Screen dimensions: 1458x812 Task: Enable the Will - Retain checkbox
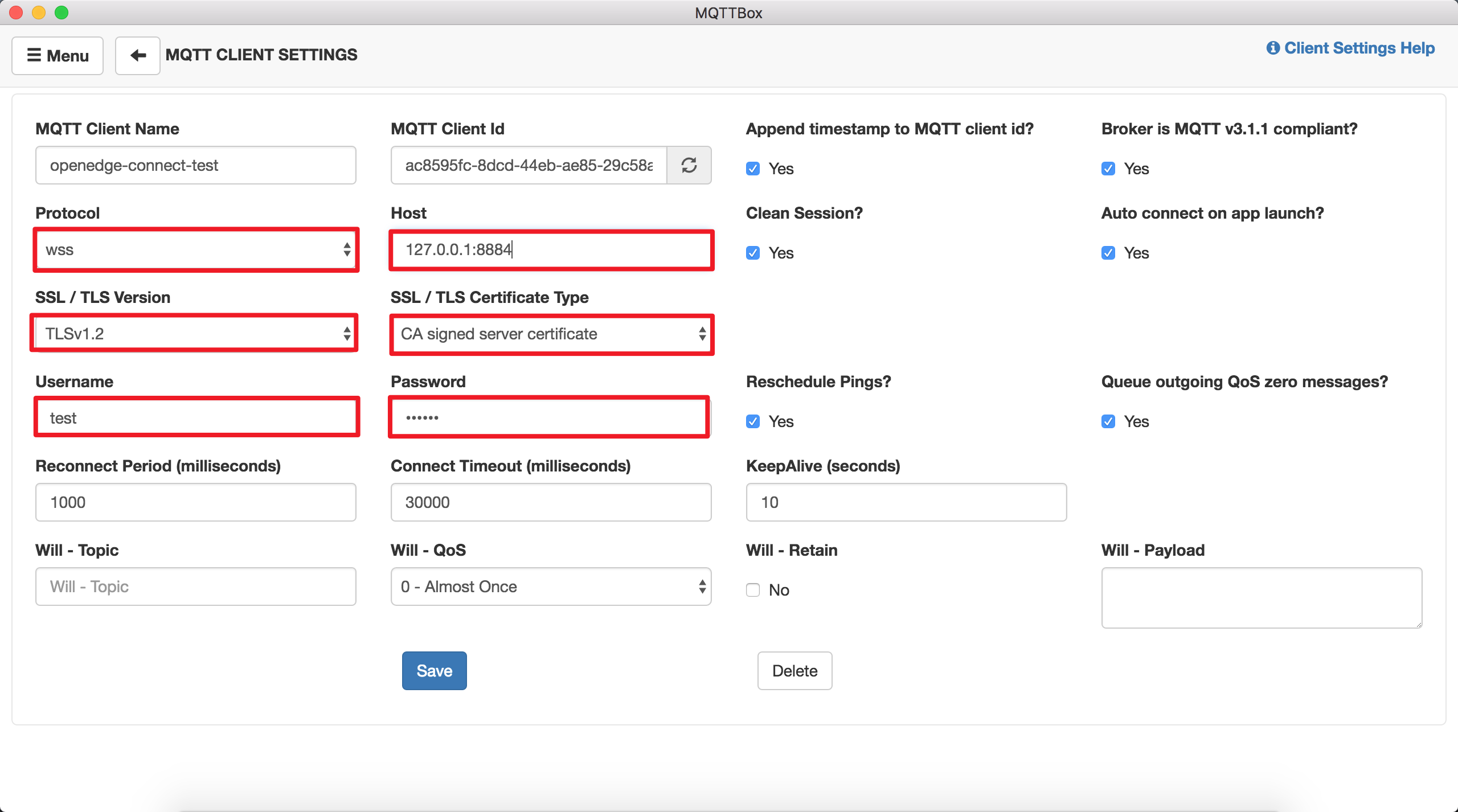click(x=753, y=590)
